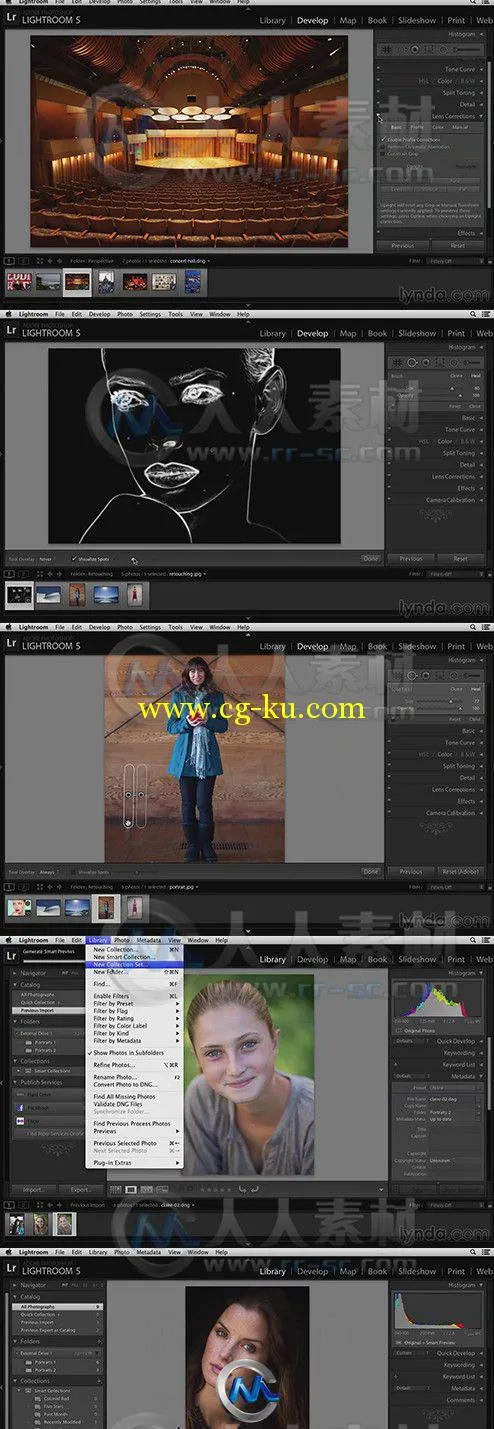Image resolution: width=494 pixels, height=1429 pixels.
Task: Select Loupe view icon under smiling girl photo
Action: [130, 1189]
